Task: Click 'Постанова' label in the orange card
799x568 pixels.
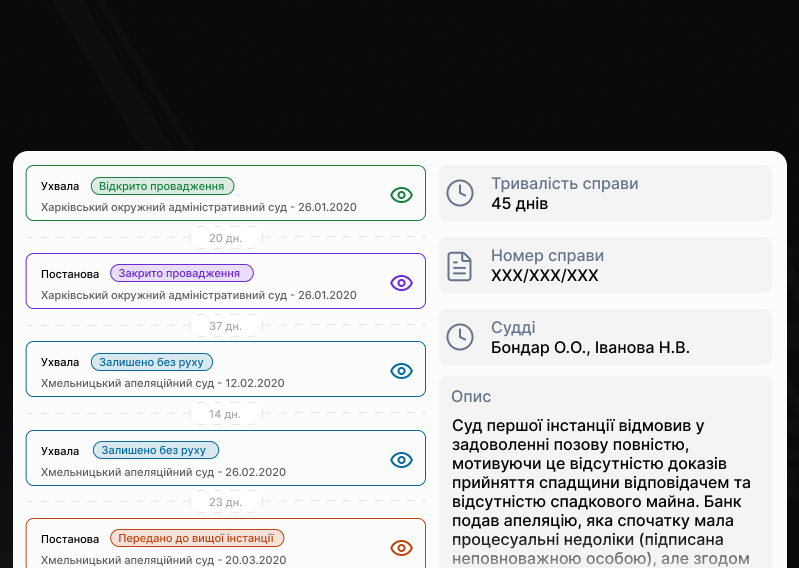Action: (70, 539)
